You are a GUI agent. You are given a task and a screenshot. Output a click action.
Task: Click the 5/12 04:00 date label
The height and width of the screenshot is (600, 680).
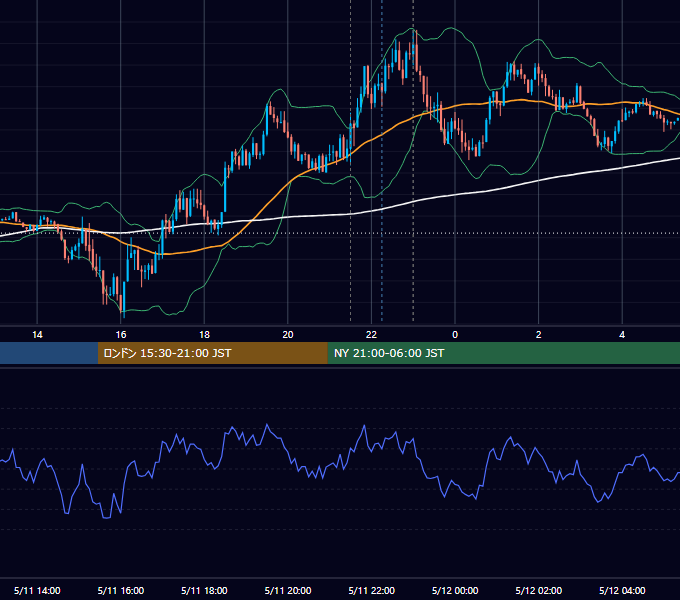pyautogui.click(x=622, y=590)
